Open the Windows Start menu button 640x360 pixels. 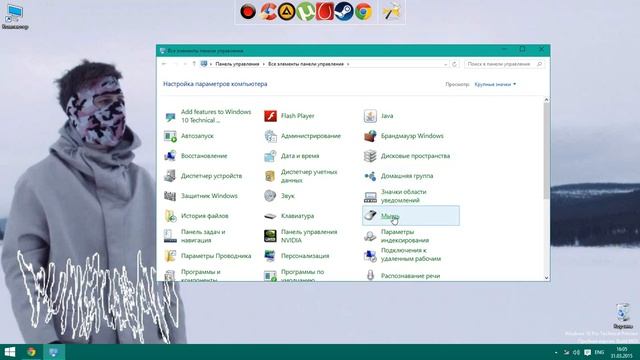pyautogui.click(x=10, y=352)
